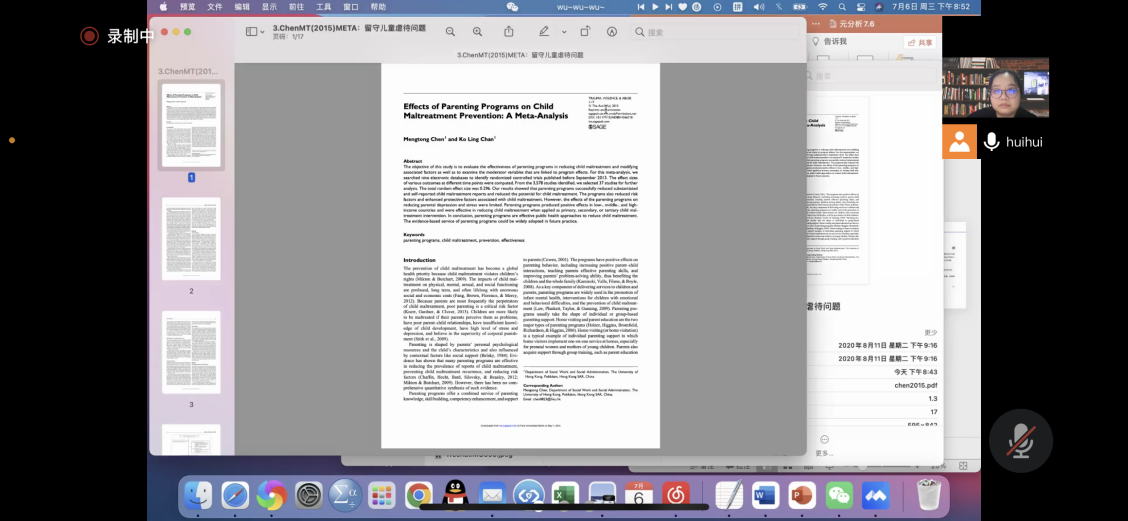
Task: Open Google Chrome from the dock
Action: tap(418, 494)
